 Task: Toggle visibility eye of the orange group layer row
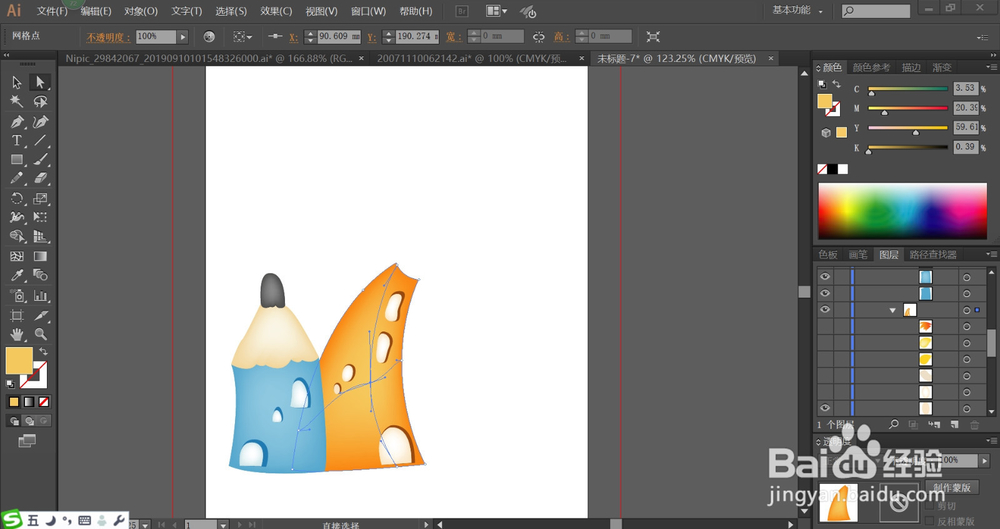[825, 309]
